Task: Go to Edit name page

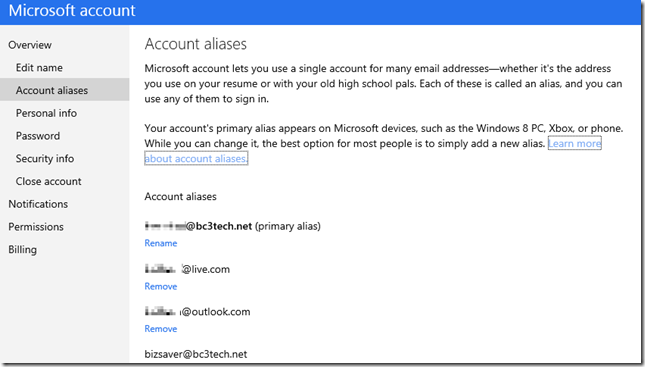Action: coord(39,67)
